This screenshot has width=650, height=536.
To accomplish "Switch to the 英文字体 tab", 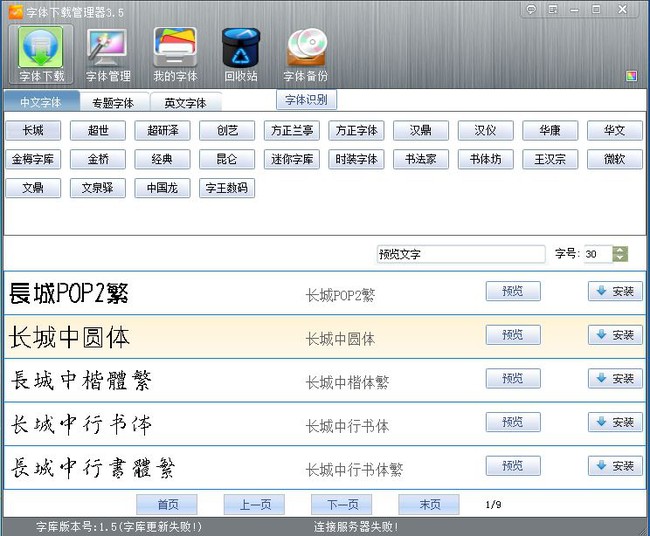I will (185, 103).
